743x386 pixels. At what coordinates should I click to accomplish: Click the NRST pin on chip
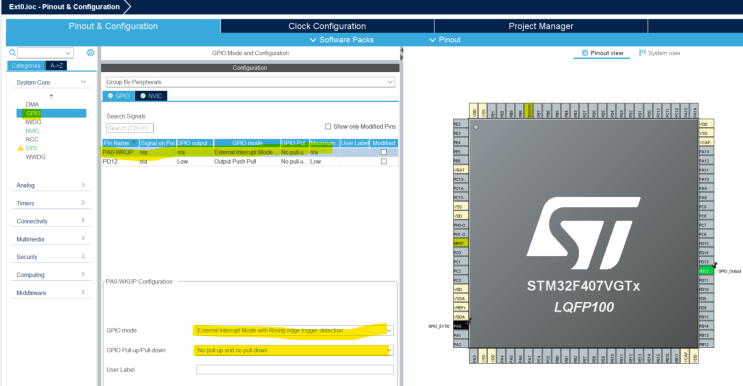[x=461, y=243]
